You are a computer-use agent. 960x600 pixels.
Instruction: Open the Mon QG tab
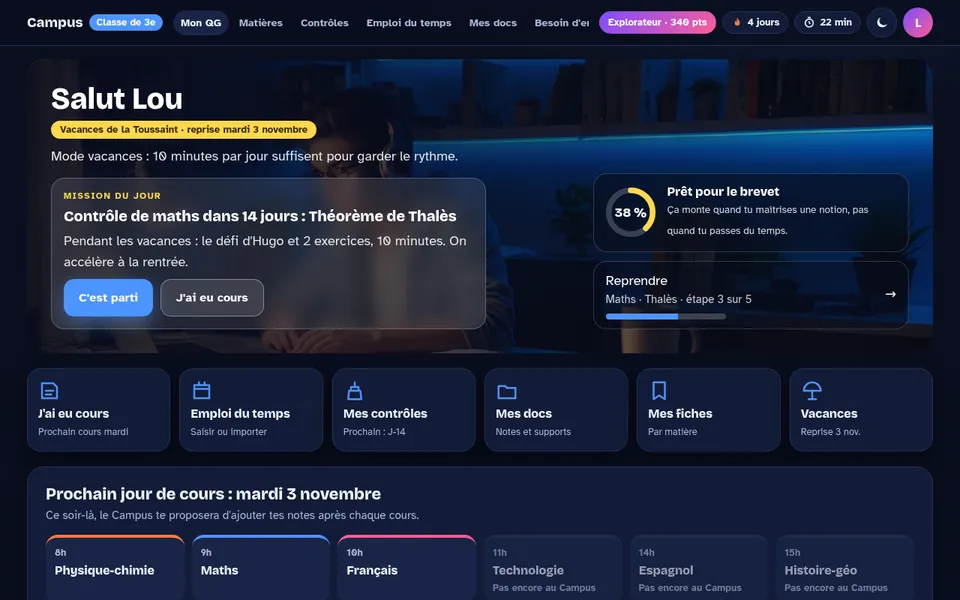201,23
